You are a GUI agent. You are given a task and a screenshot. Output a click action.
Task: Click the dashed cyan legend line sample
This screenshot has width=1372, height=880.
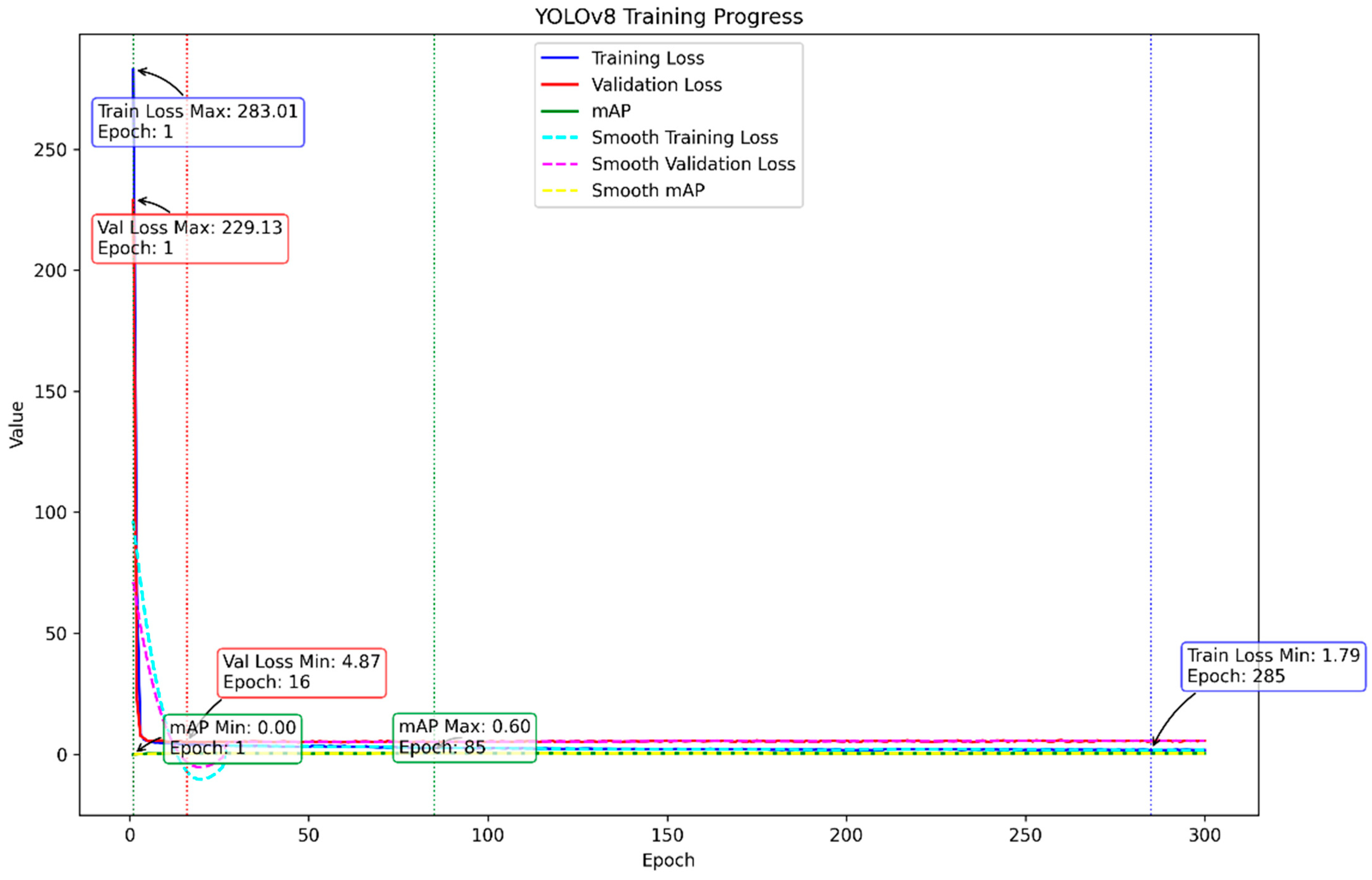tap(560, 138)
